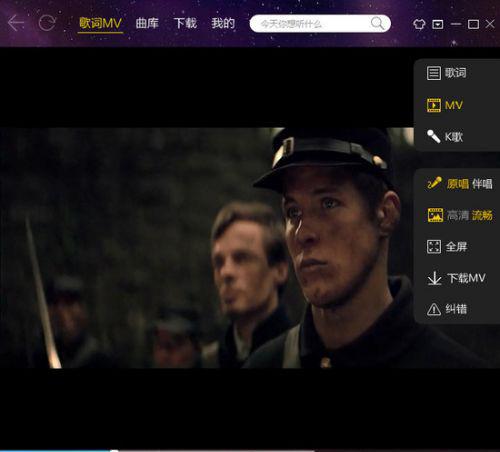This screenshot has height=452, width=500.
Task: Focus the search box 今天你想听什么
Action: click(320, 24)
